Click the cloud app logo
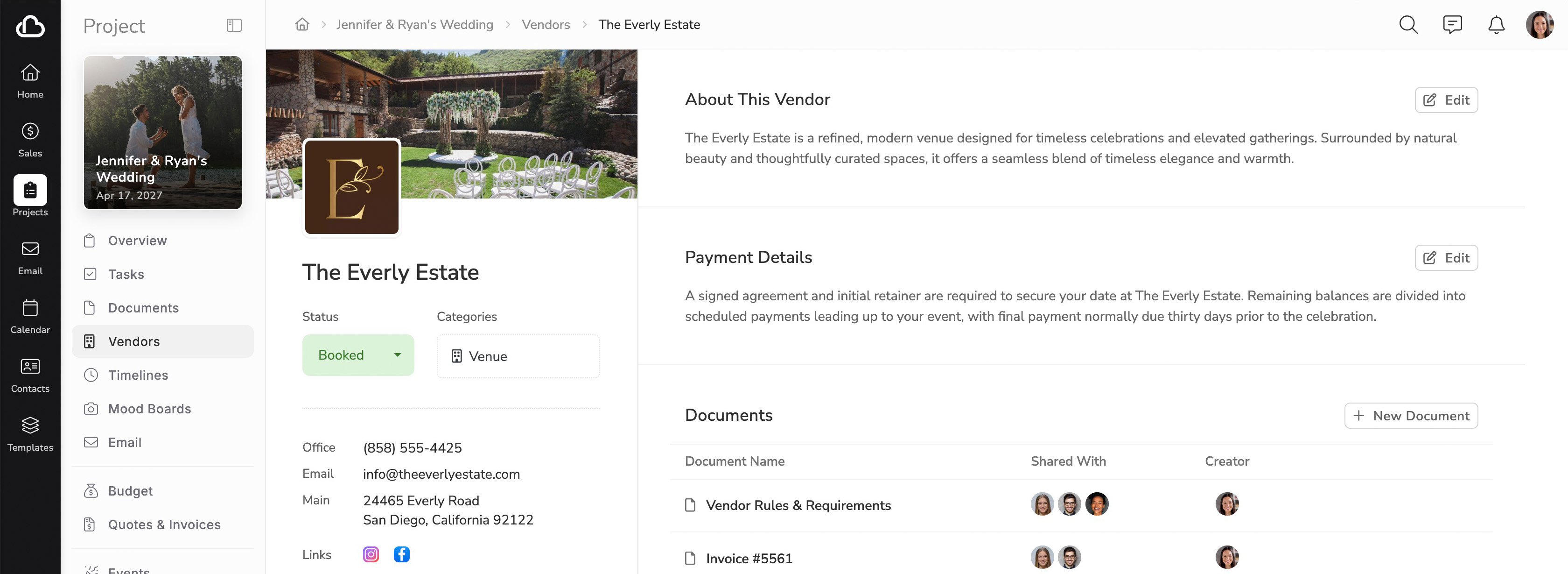The height and width of the screenshot is (574, 1568). coord(30,26)
